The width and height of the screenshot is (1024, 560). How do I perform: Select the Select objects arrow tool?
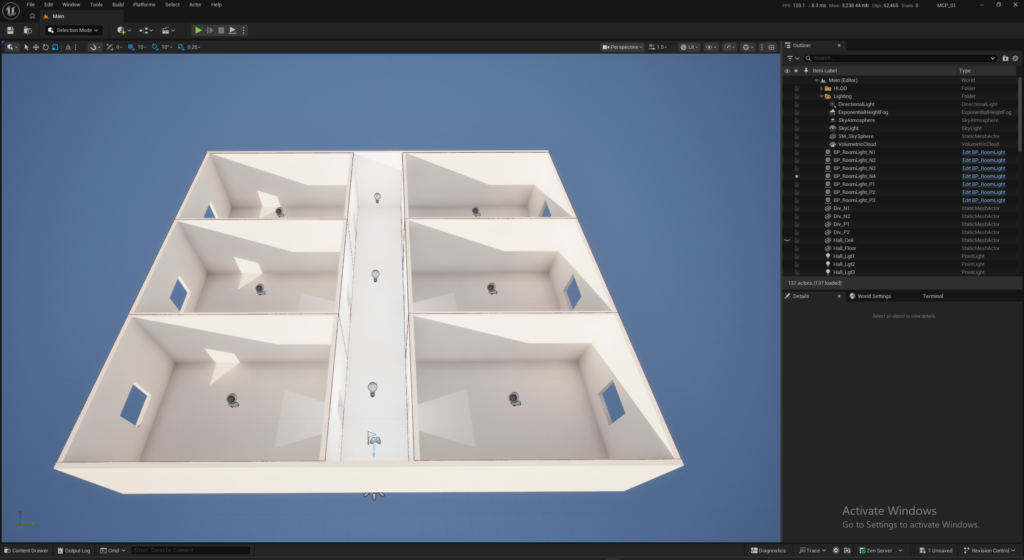[26, 47]
